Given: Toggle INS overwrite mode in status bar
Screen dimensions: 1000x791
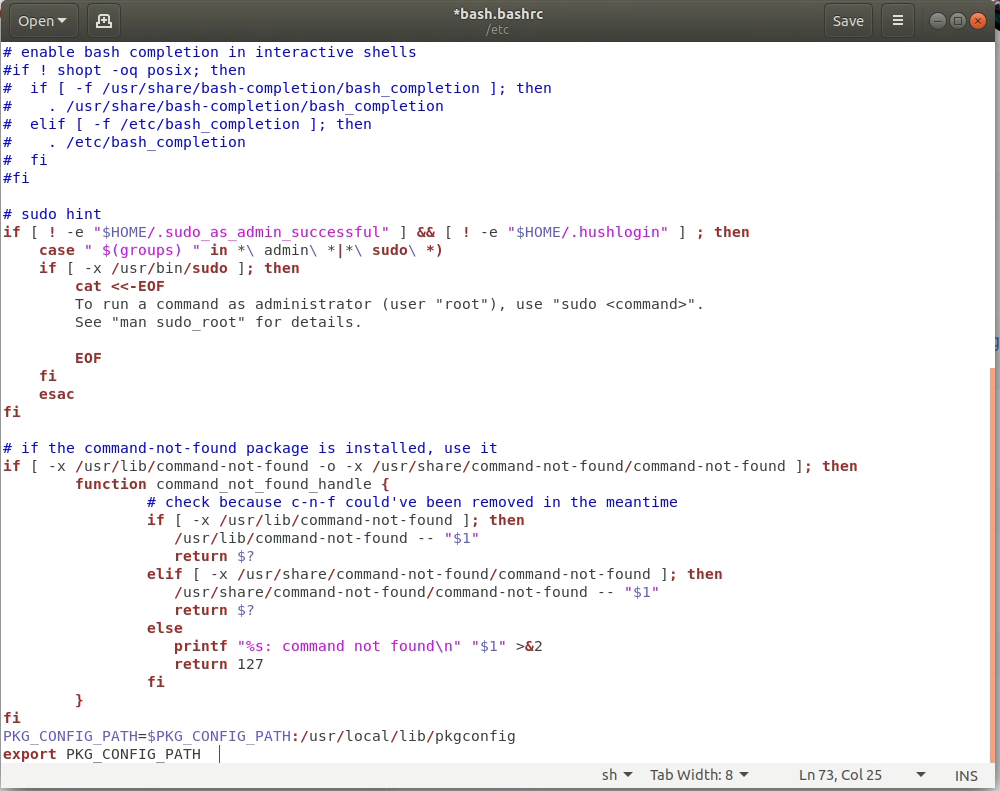Looking at the screenshot, I should [x=966, y=775].
